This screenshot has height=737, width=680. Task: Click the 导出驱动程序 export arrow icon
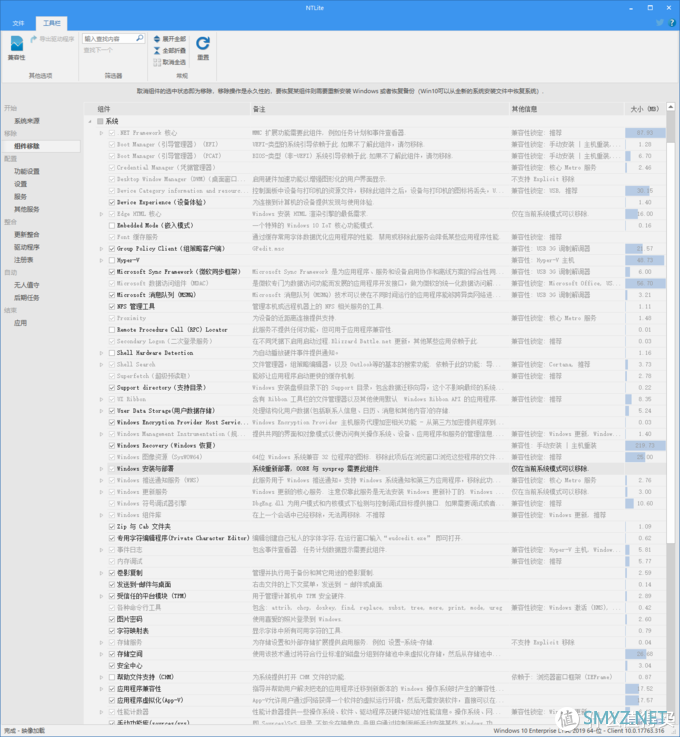pyautogui.click(x=33, y=39)
